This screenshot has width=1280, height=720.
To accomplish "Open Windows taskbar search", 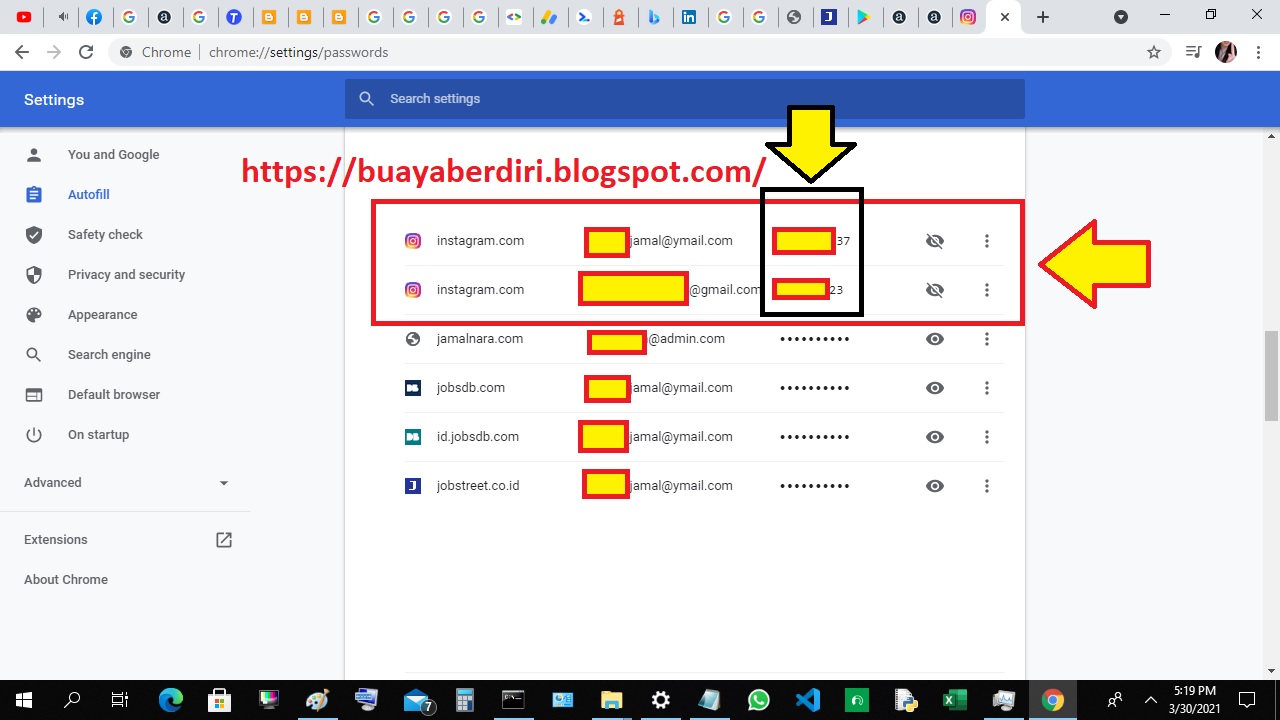I will coord(72,700).
